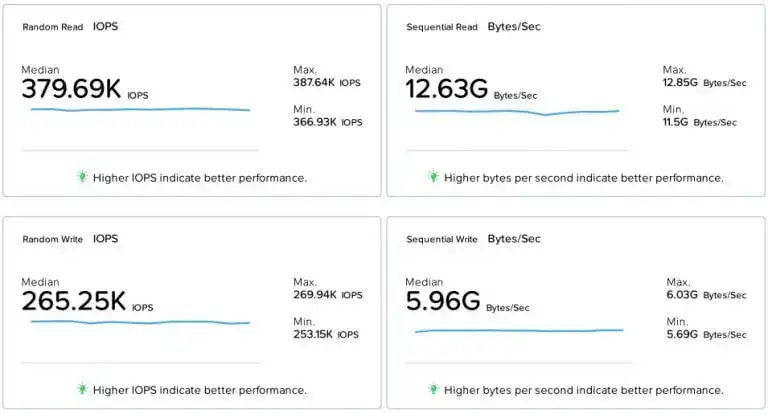Select the Sequential Write trend line chart
The width and height of the screenshot is (768, 414).
[519, 330]
